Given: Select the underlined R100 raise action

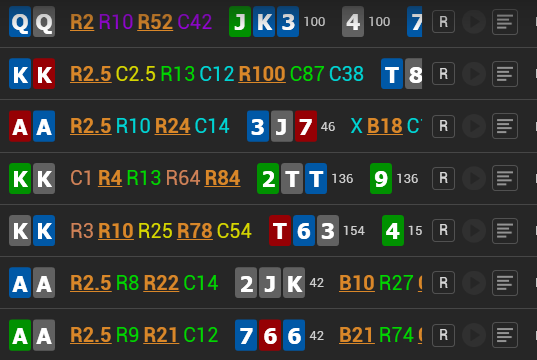Looking at the screenshot, I should [262, 74].
